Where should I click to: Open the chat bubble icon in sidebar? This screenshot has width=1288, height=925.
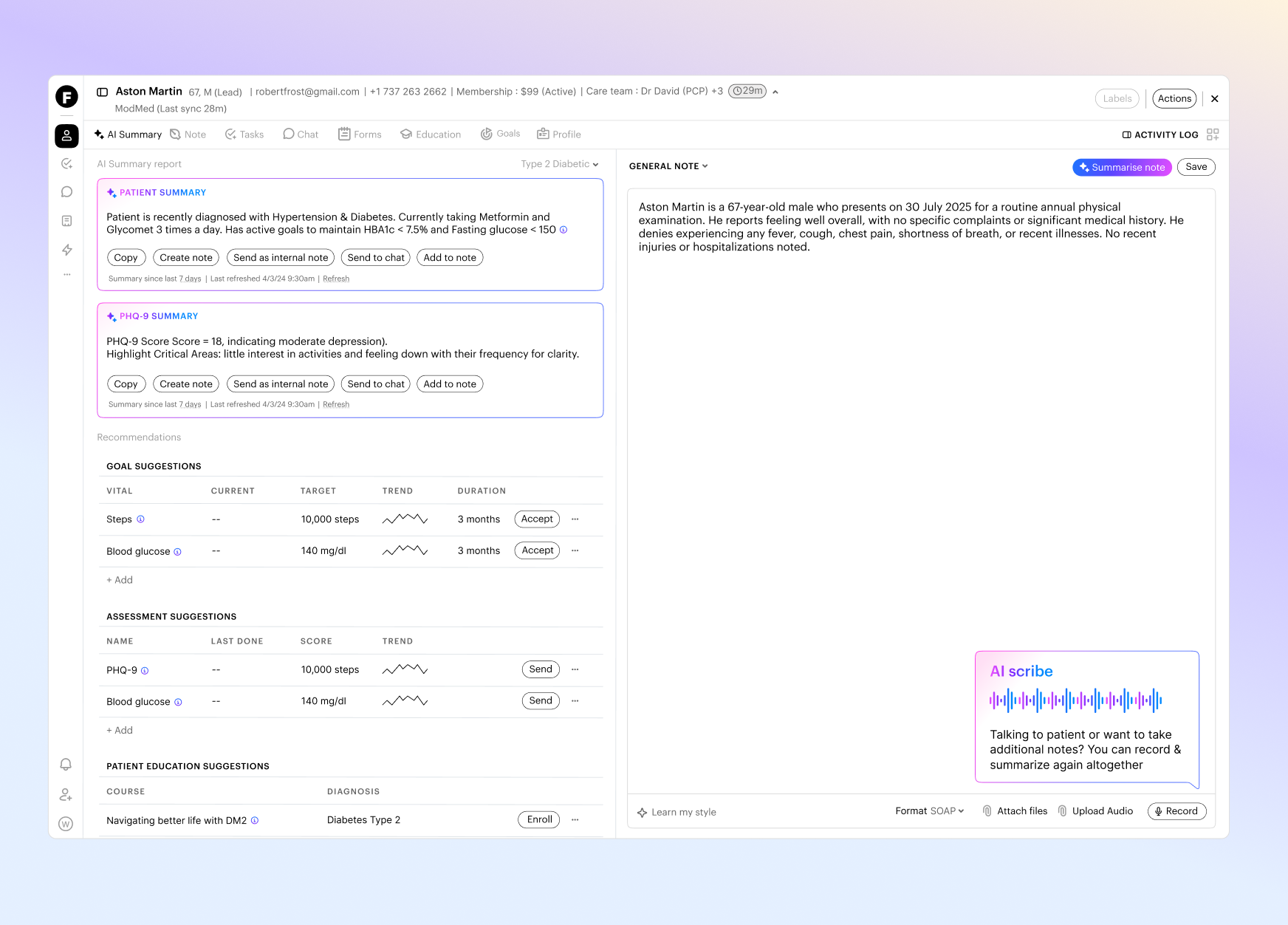(67, 192)
